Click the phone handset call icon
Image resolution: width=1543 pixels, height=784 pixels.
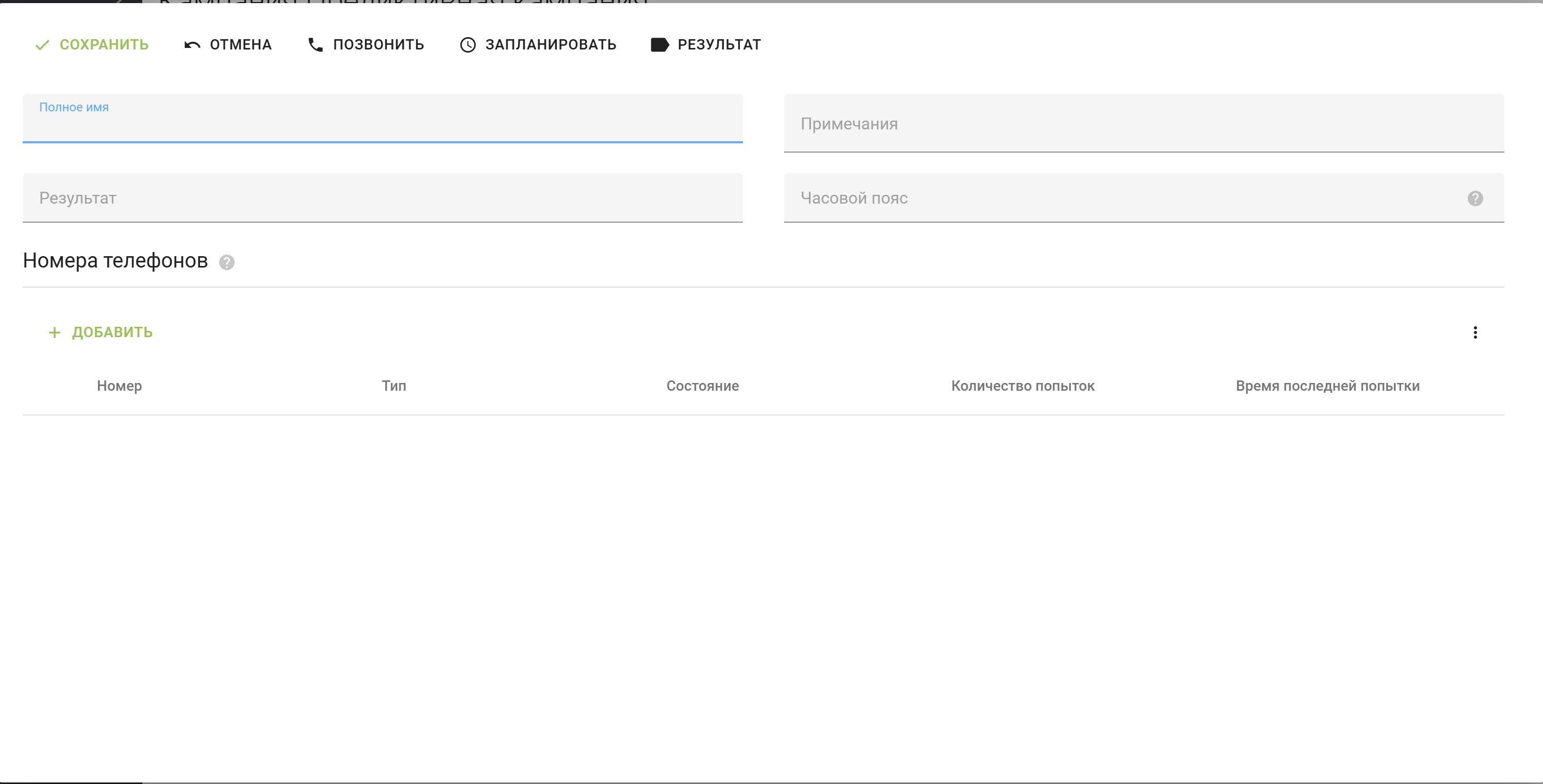point(315,45)
